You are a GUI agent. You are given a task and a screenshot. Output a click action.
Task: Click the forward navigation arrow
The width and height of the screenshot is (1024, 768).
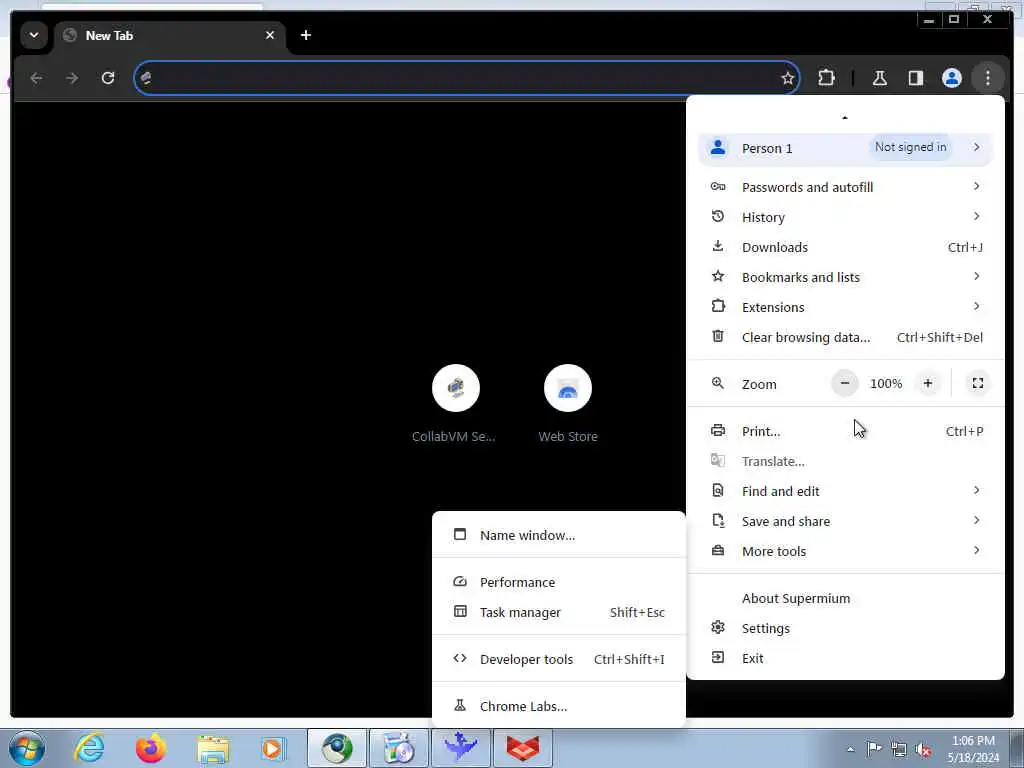[72, 78]
